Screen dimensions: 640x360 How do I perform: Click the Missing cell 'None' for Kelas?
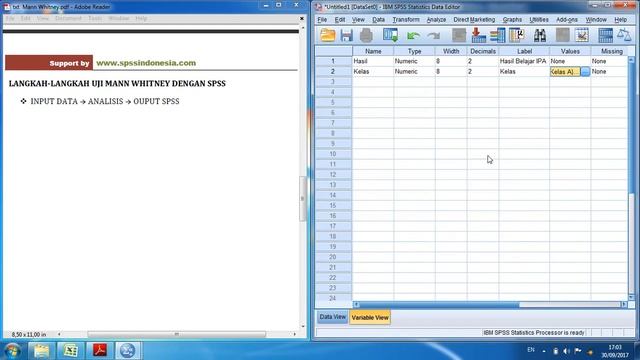coord(609,71)
